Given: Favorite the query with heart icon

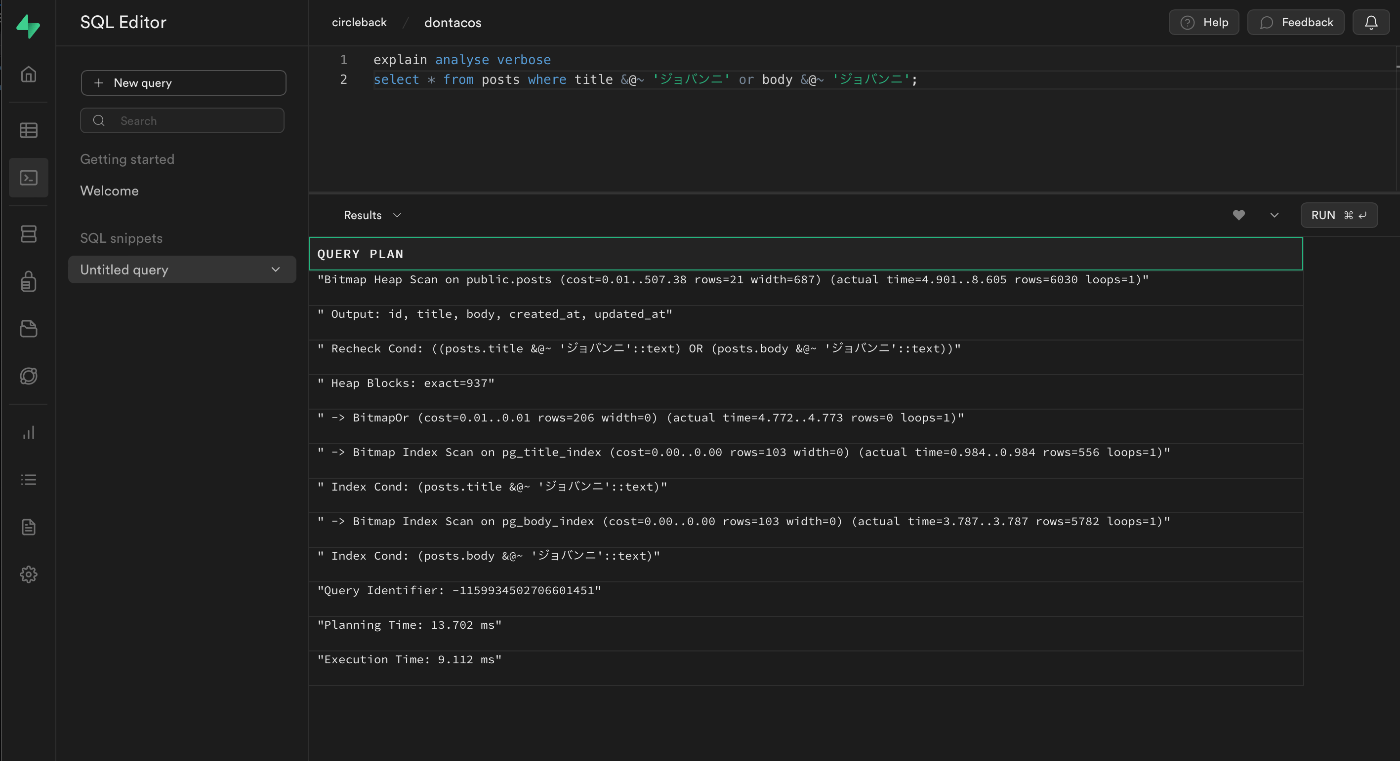Looking at the screenshot, I should 1239,215.
